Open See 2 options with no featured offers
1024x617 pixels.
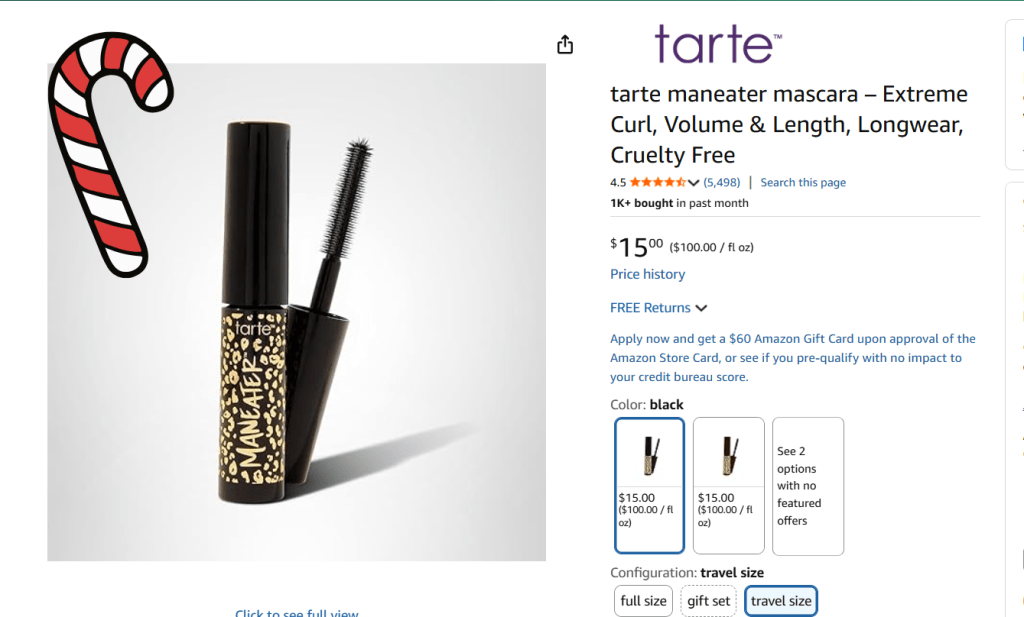point(808,486)
